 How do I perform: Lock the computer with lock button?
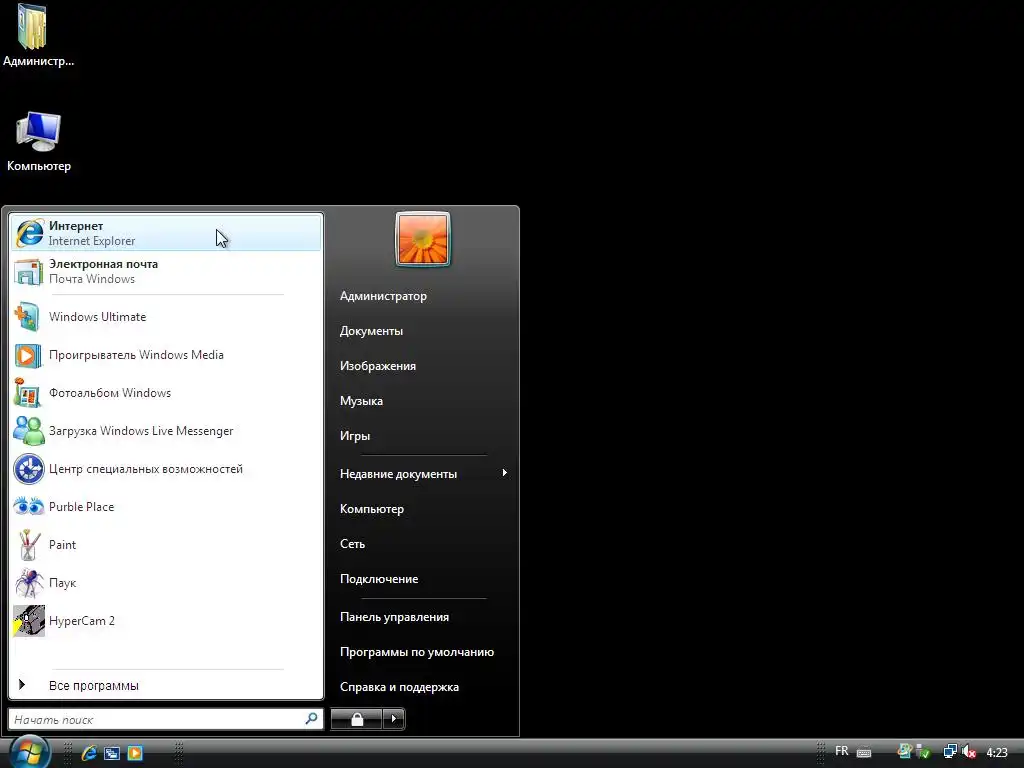(356, 719)
